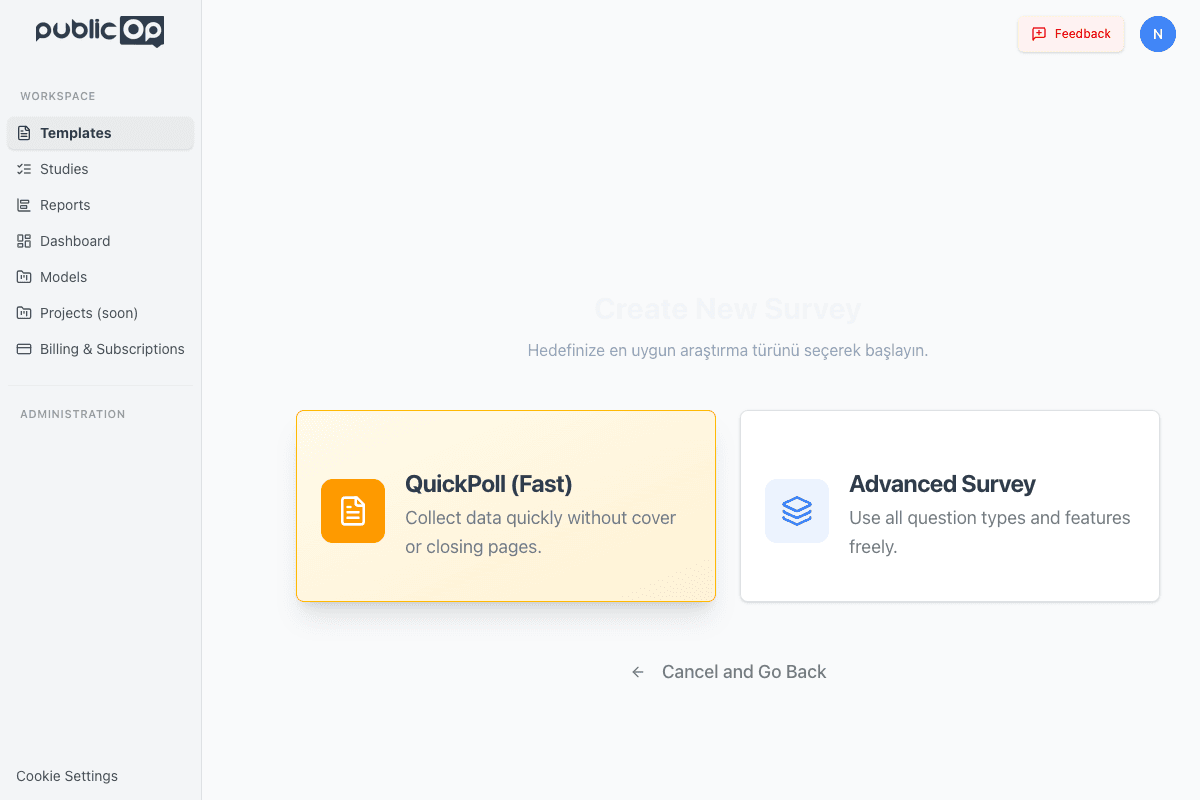
Task: Select the Advanced Survey card title
Action: (x=942, y=484)
